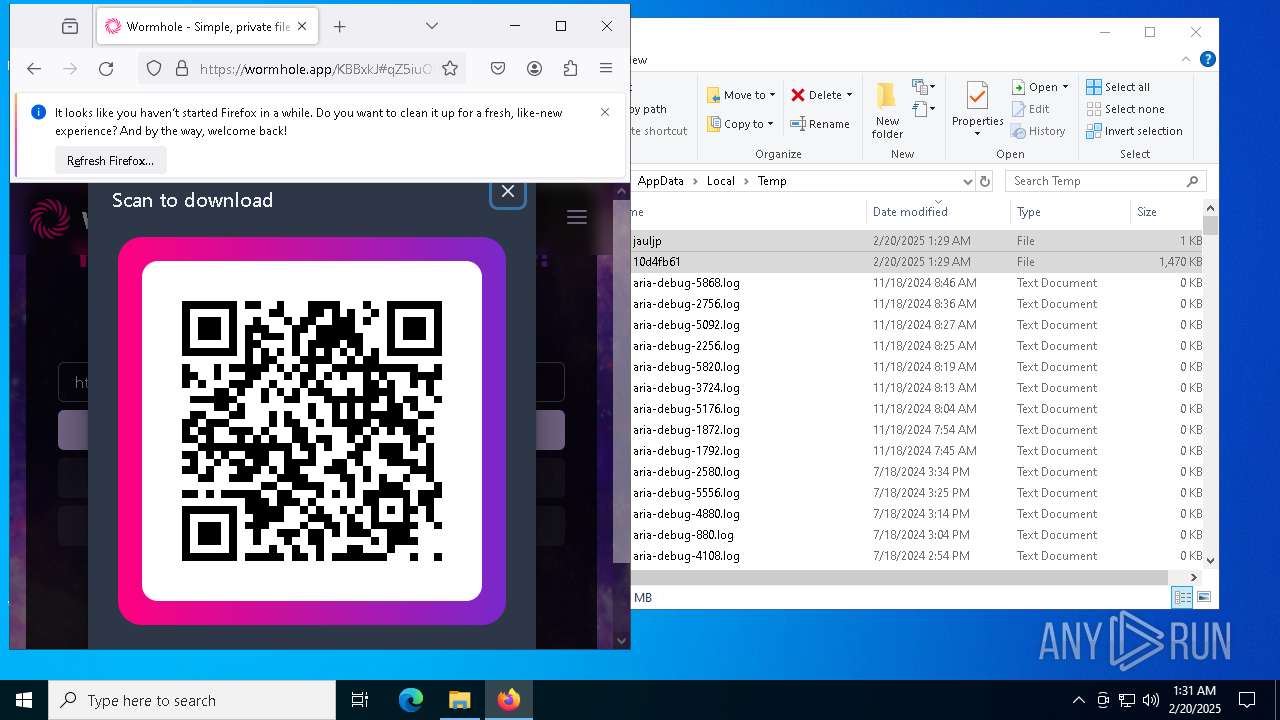Image resolution: width=1280 pixels, height=720 pixels.
Task: Create a New folder
Action: point(887,110)
